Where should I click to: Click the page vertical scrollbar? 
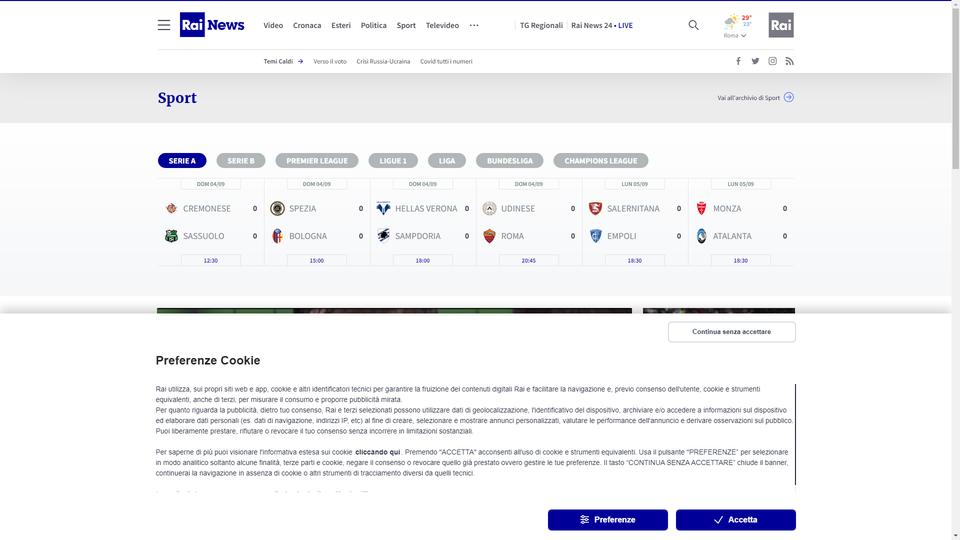(956, 86)
